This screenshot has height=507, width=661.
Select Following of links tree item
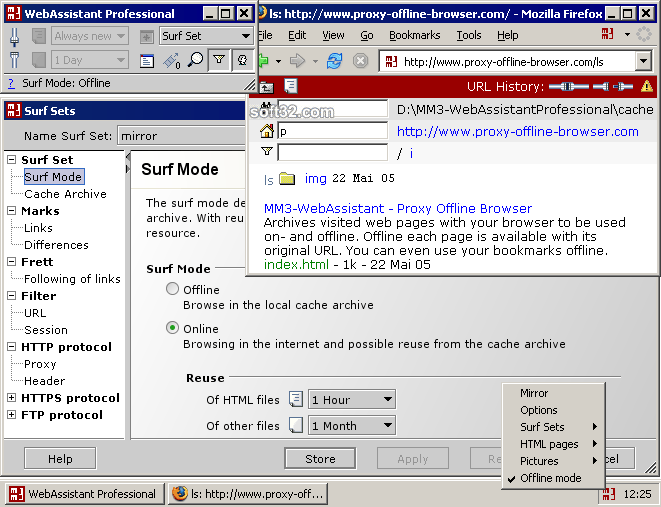72,279
